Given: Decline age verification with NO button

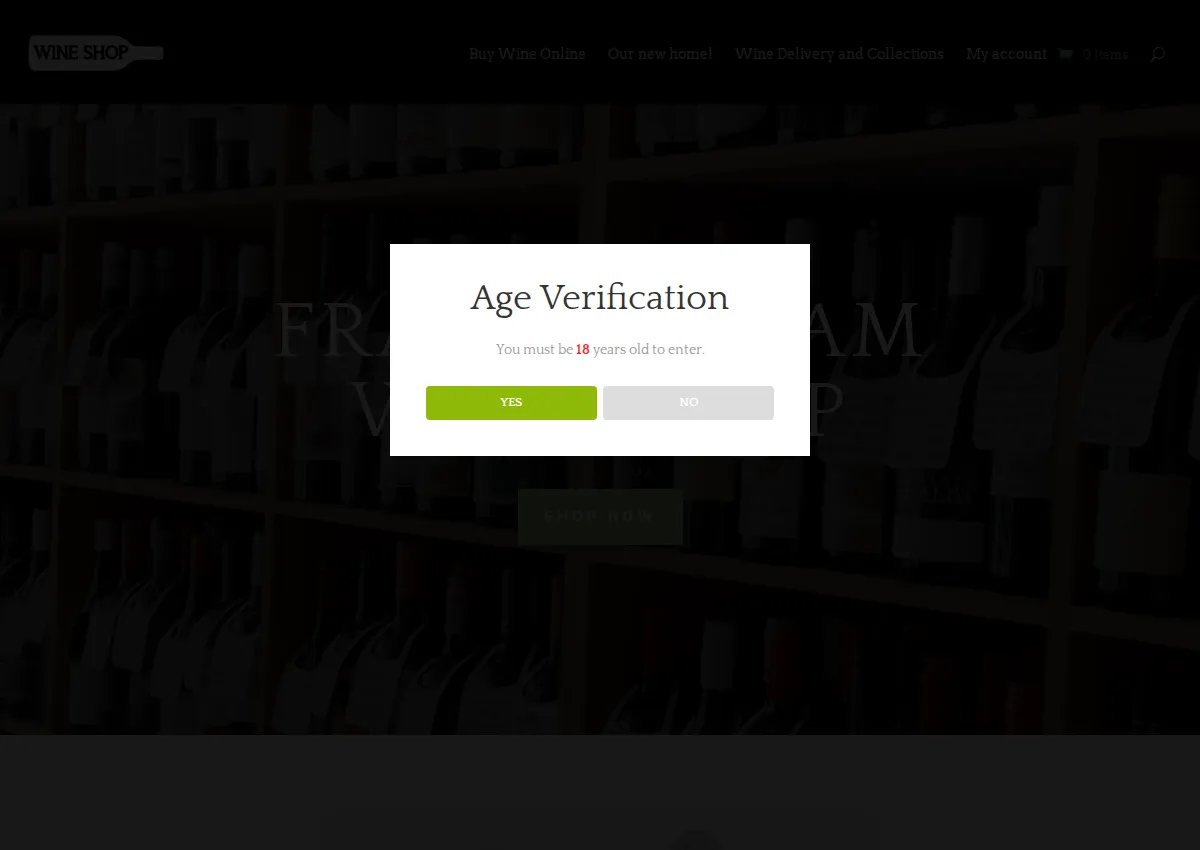Looking at the screenshot, I should [688, 403].
